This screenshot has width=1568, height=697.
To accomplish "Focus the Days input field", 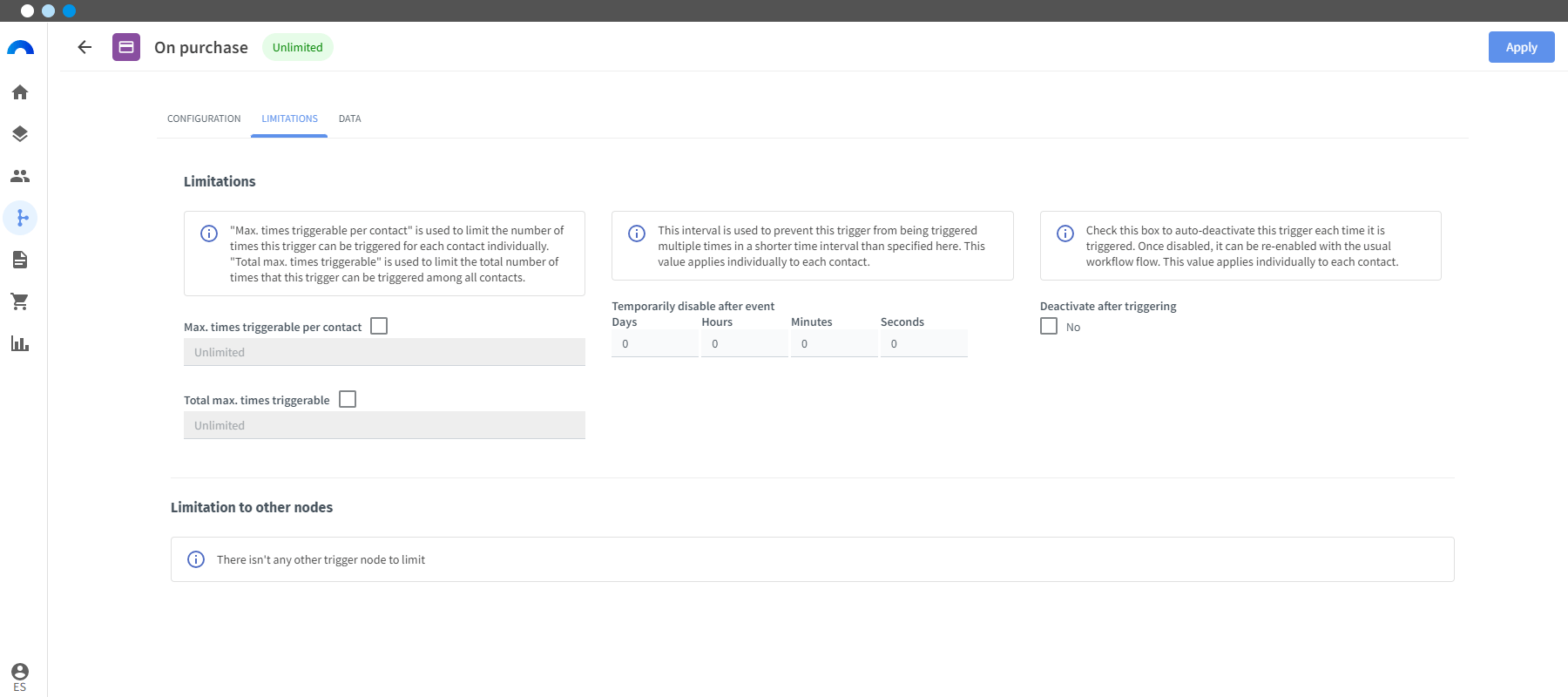I will (x=655, y=343).
